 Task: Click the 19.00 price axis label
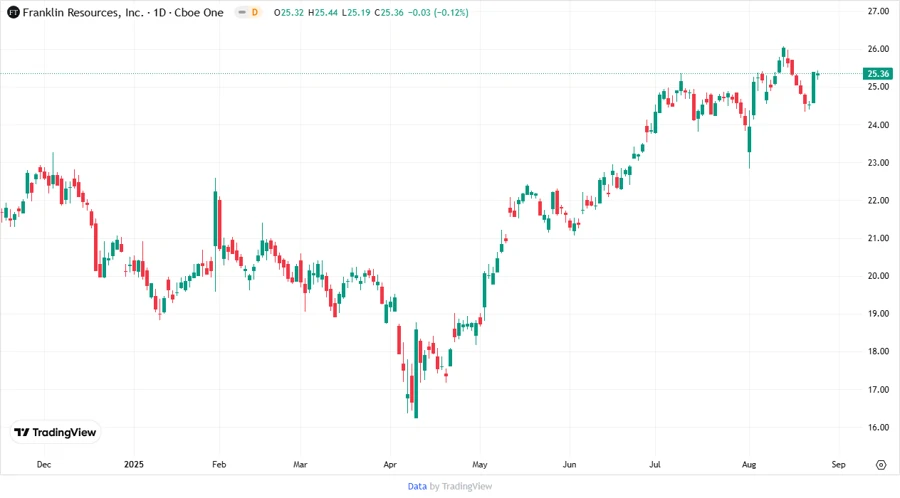878,314
